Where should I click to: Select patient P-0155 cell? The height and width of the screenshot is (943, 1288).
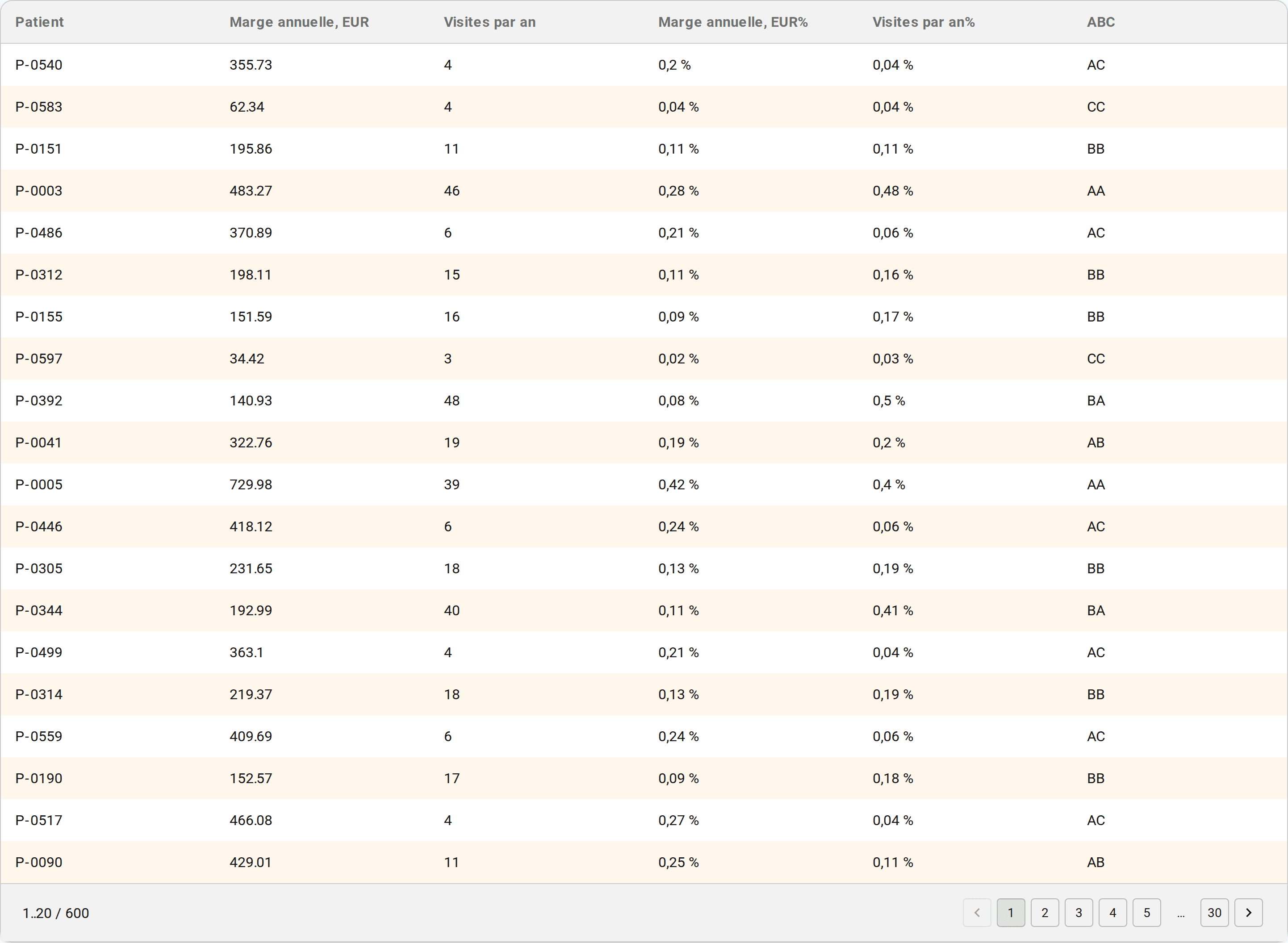pyautogui.click(x=39, y=317)
